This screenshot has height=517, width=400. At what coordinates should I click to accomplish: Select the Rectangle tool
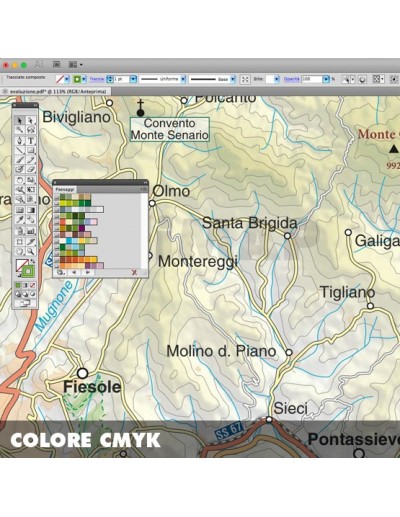[x=31, y=150]
